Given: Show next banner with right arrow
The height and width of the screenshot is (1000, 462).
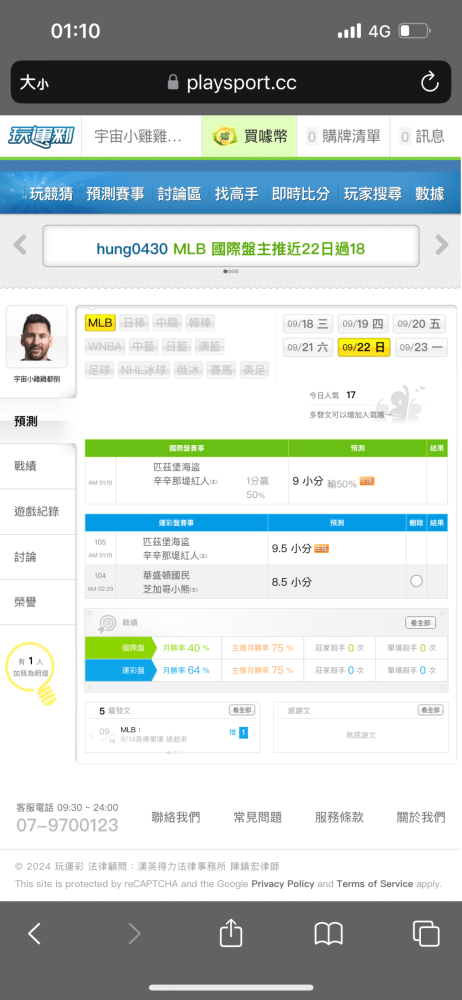Looking at the screenshot, I should coord(442,244).
